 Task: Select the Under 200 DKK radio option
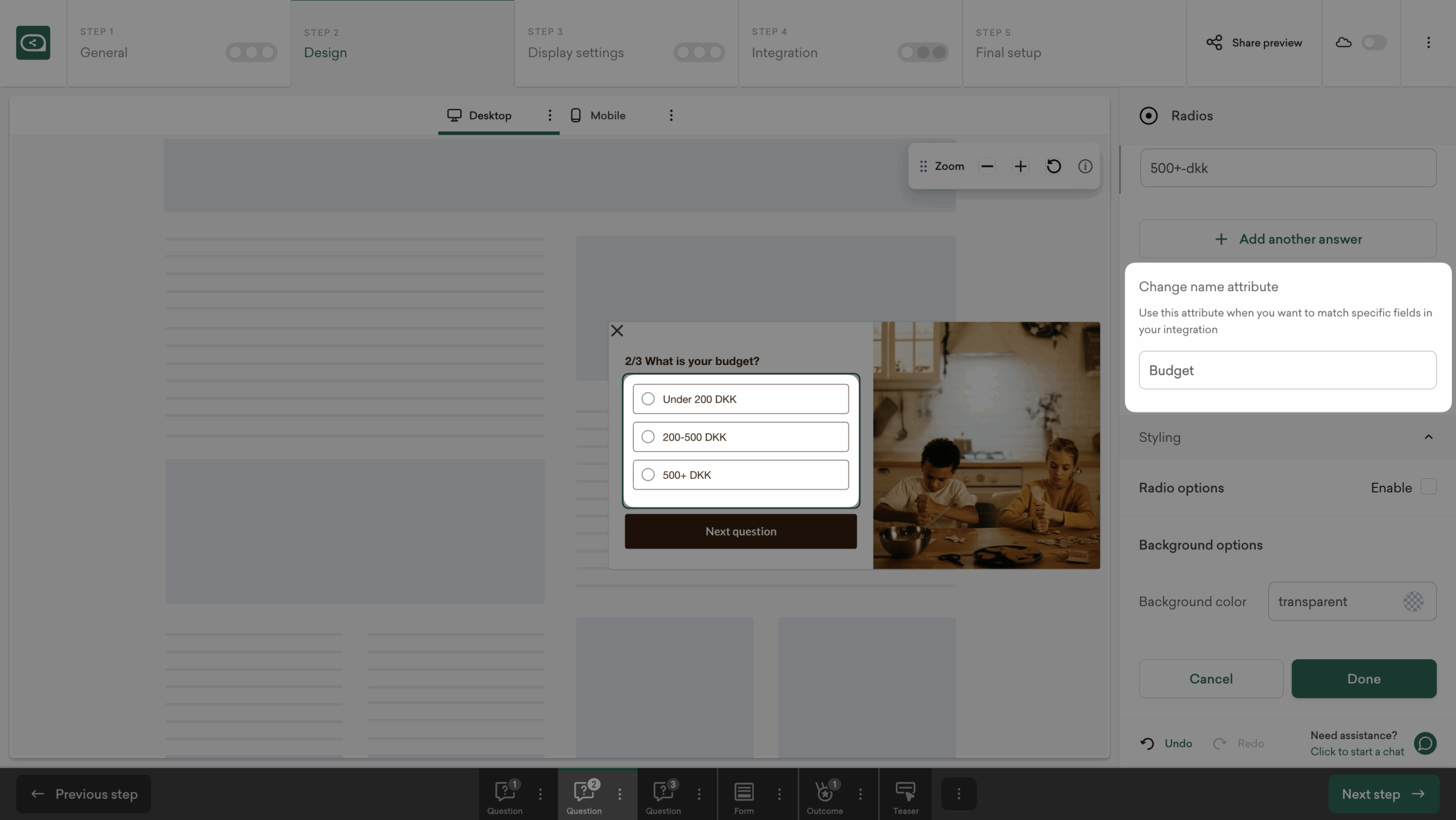click(x=648, y=399)
